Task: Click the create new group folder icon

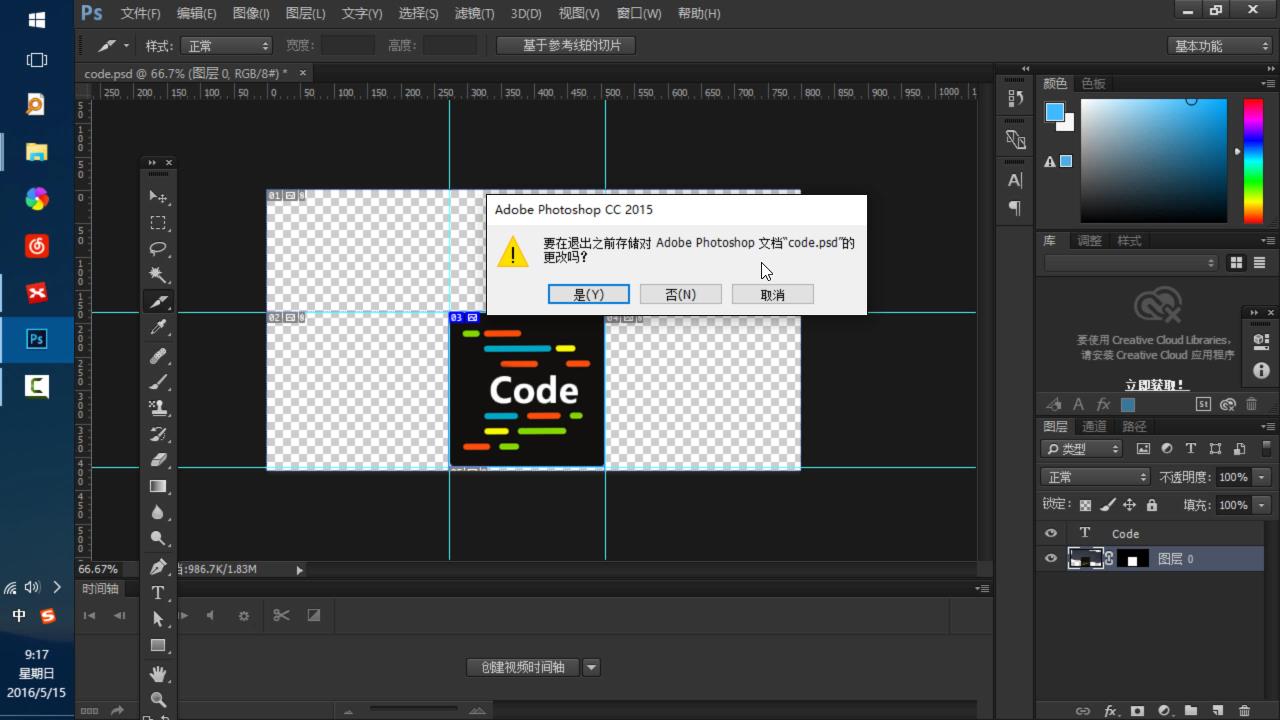Action: [x=1190, y=711]
